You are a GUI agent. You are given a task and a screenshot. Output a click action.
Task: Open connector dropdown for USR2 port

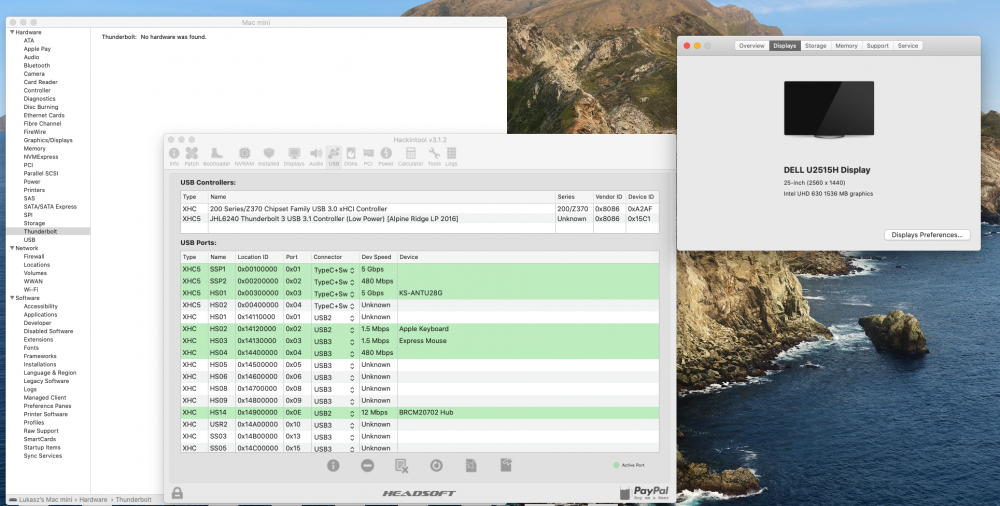[334, 425]
